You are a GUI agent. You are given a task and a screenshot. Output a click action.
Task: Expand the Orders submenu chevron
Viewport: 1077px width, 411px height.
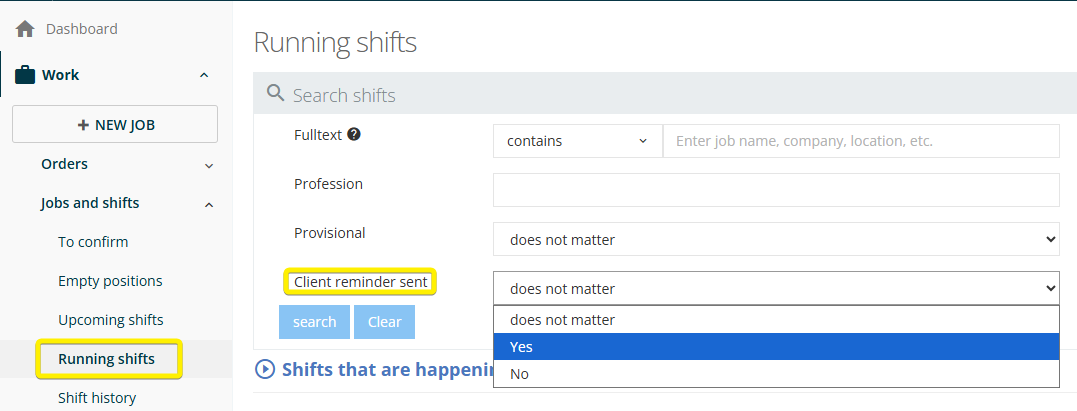[209, 165]
